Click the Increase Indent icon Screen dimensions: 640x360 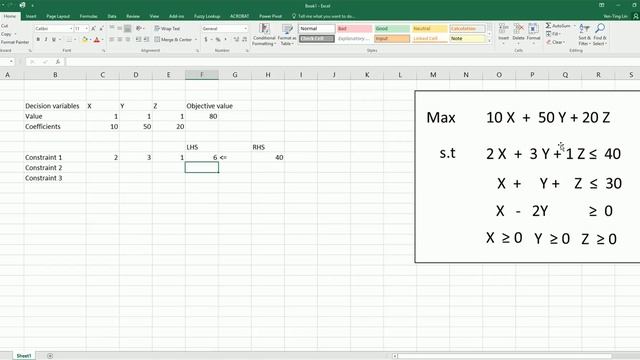pos(146,40)
